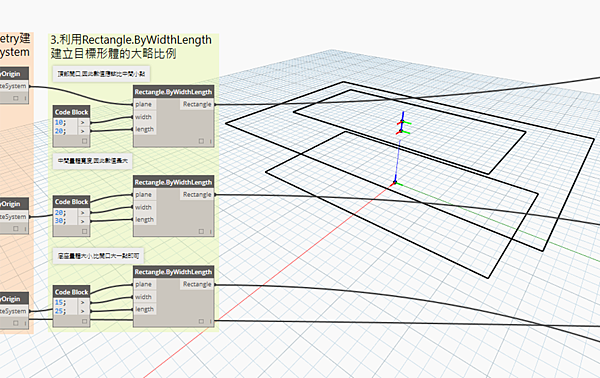Select Code Block header containing 20; 30;
Image resolution: width=600 pixels, height=378 pixels.
pyautogui.click(x=72, y=202)
